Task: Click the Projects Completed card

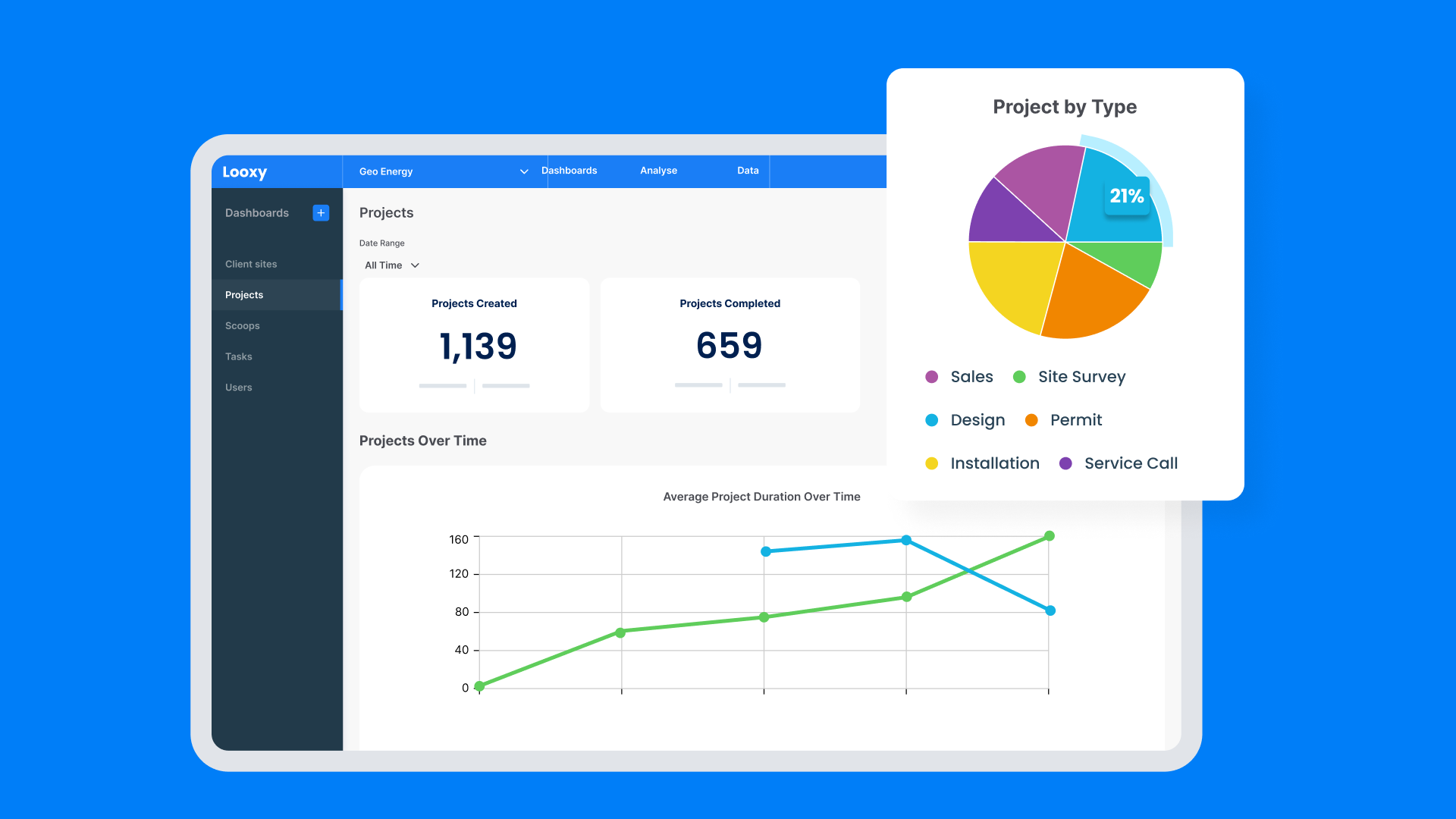Action: point(730,345)
